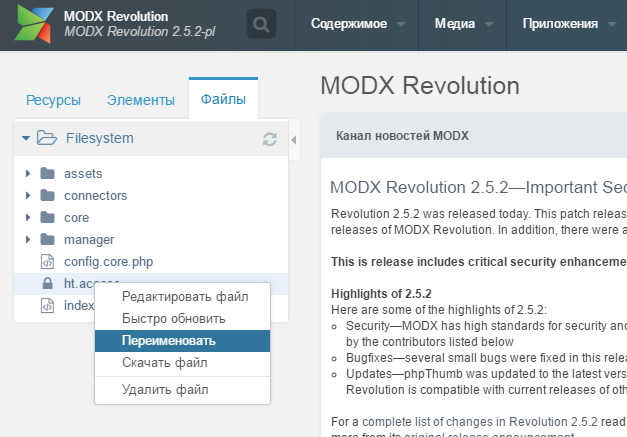627x437 pixels.
Task: Choose Переименовать in context menu
Action: tap(182, 341)
